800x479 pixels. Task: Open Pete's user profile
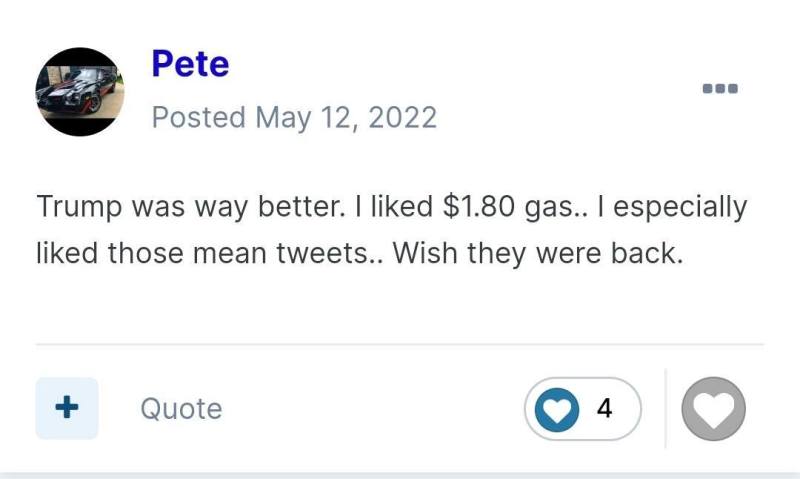pos(190,64)
